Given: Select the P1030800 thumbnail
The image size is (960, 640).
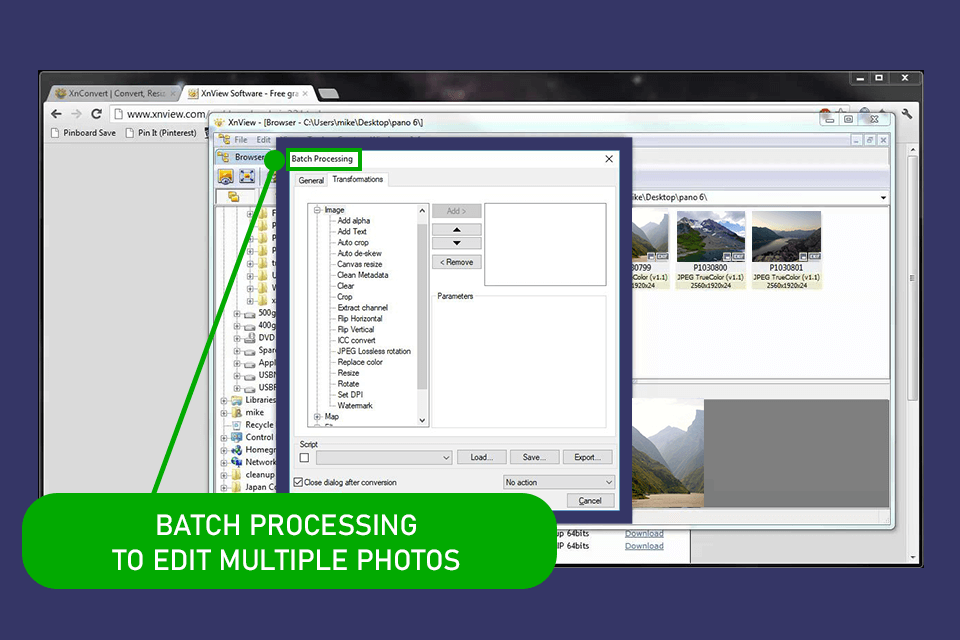Looking at the screenshot, I should click(x=710, y=249).
